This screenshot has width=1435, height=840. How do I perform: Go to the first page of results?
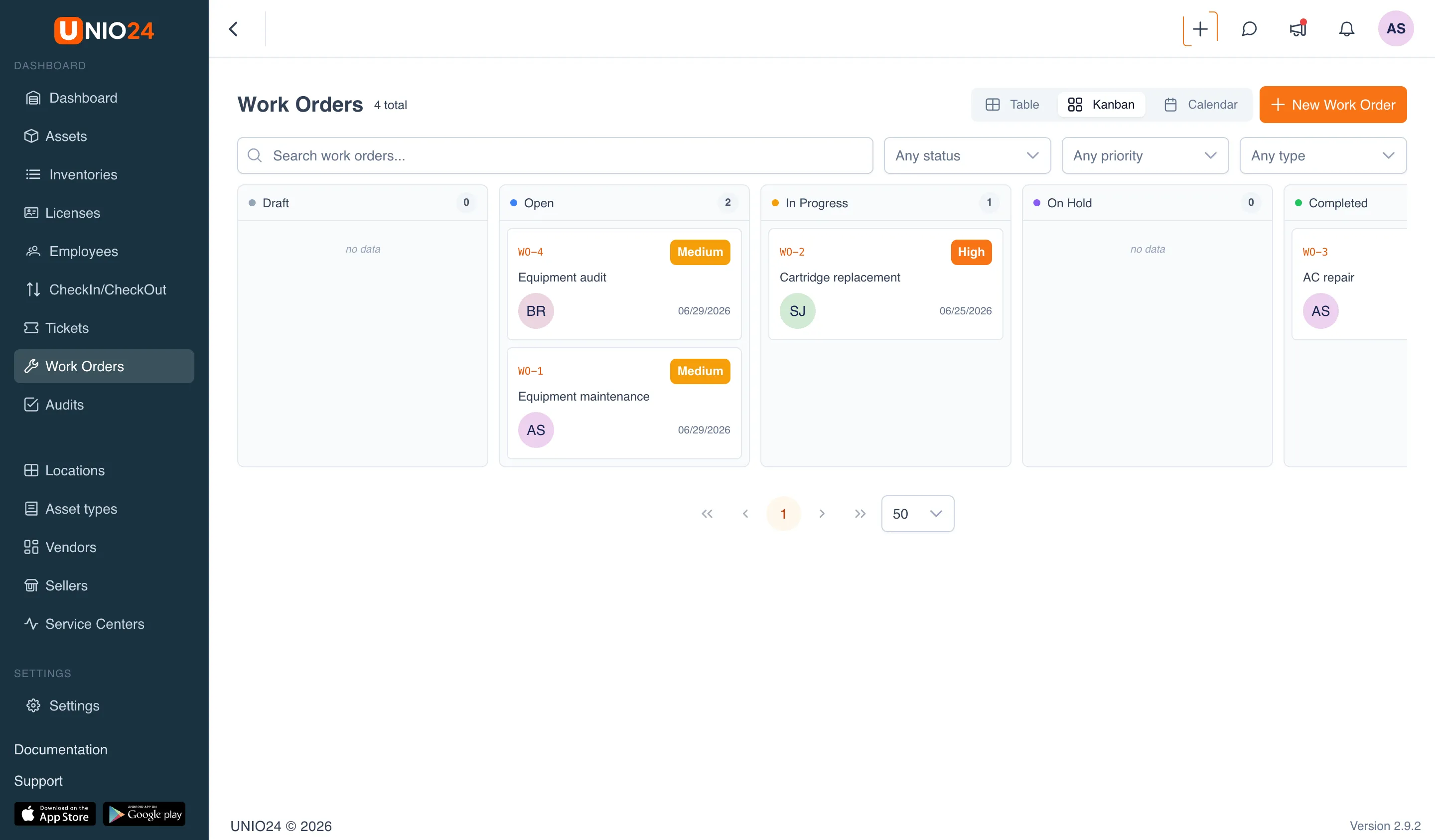707,514
